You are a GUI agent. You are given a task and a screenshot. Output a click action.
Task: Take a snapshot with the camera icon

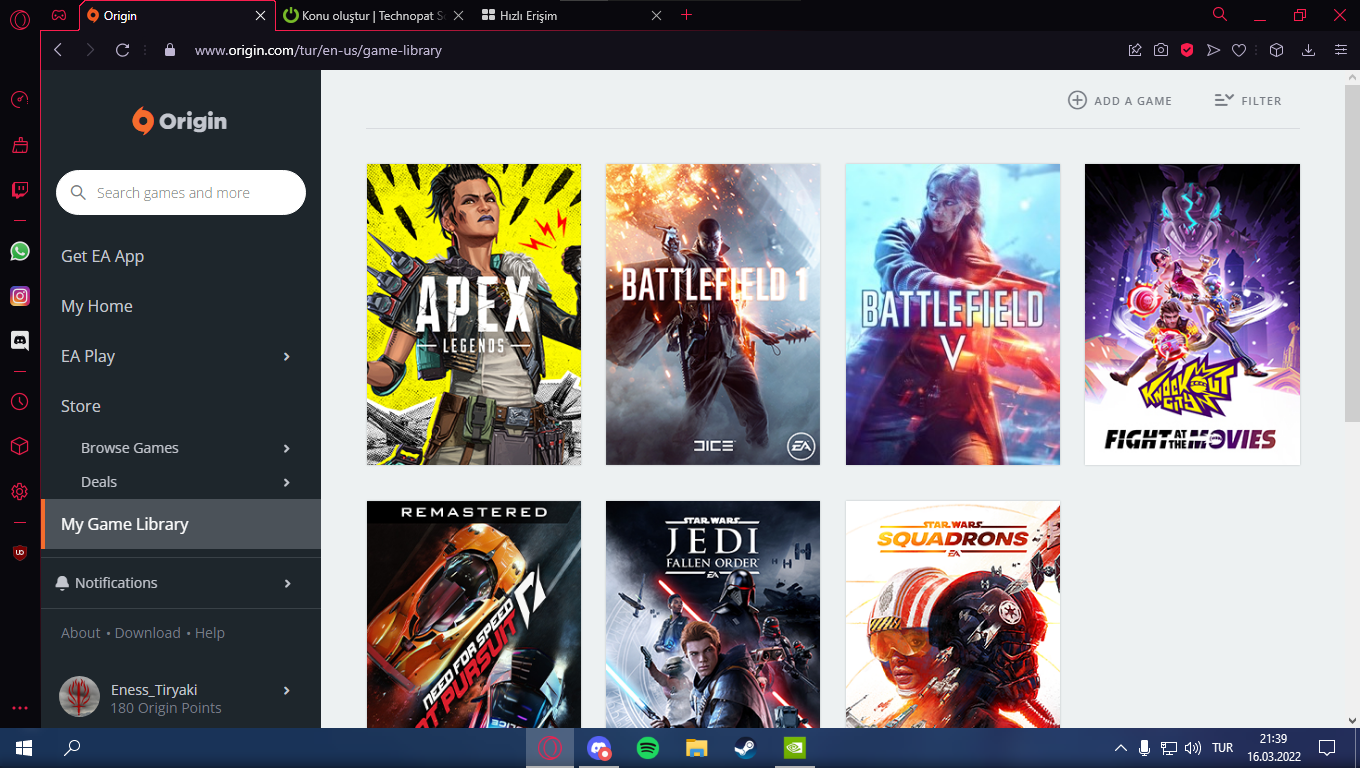(1161, 50)
